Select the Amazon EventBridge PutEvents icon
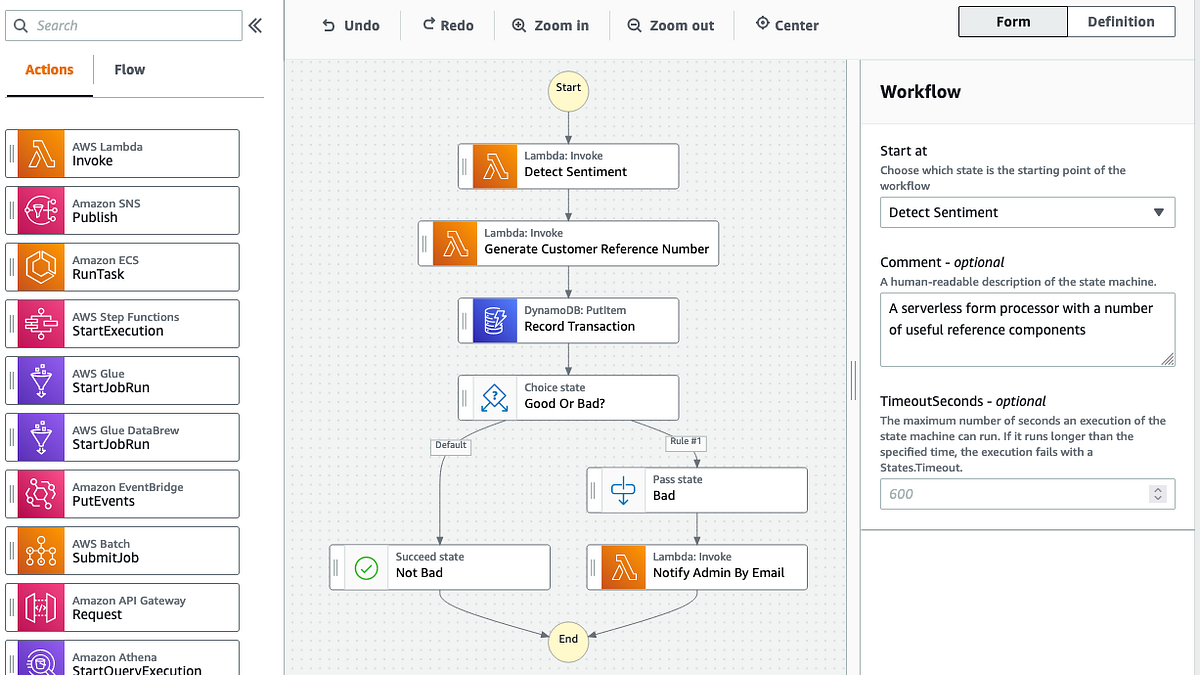The image size is (1200, 675). point(40,493)
